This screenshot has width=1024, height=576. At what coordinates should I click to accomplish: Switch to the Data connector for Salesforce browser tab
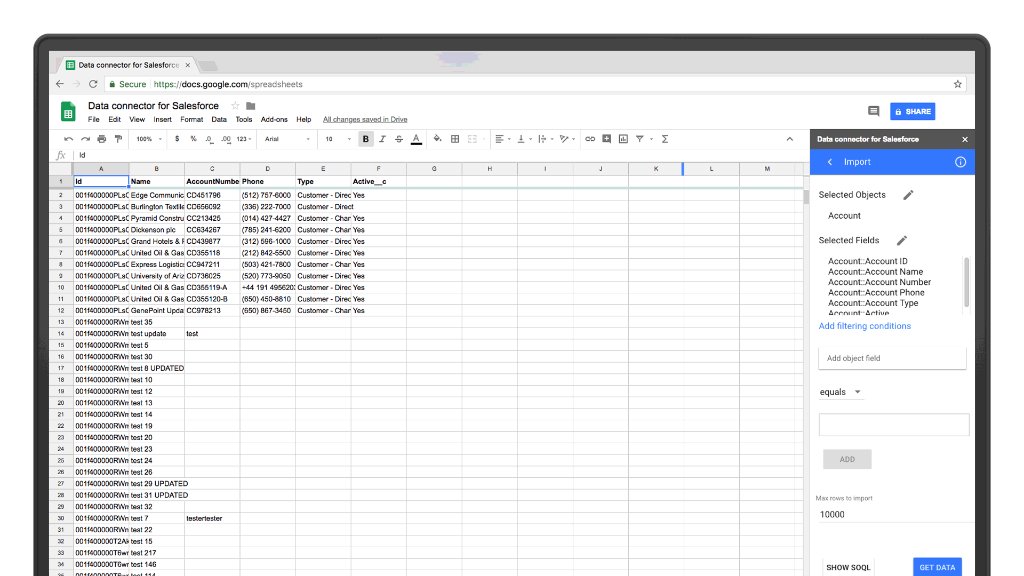(x=127, y=63)
